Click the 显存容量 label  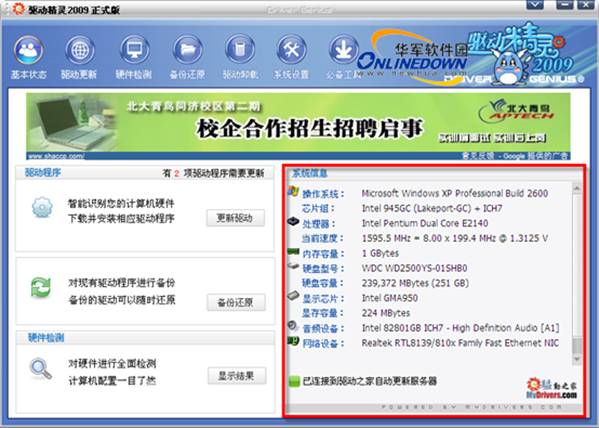(x=322, y=313)
